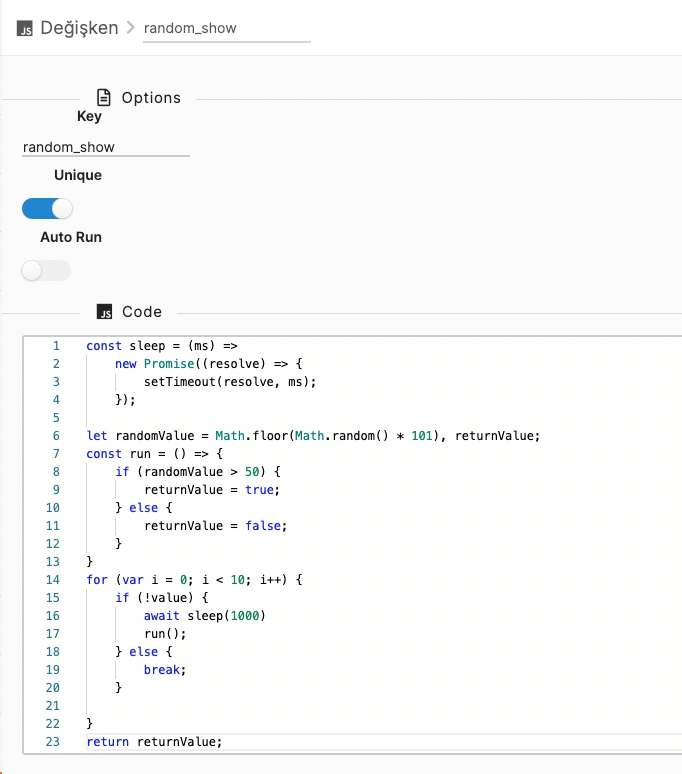
Task: Click the break; statement in editor
Action: click(x=166, y=669)
